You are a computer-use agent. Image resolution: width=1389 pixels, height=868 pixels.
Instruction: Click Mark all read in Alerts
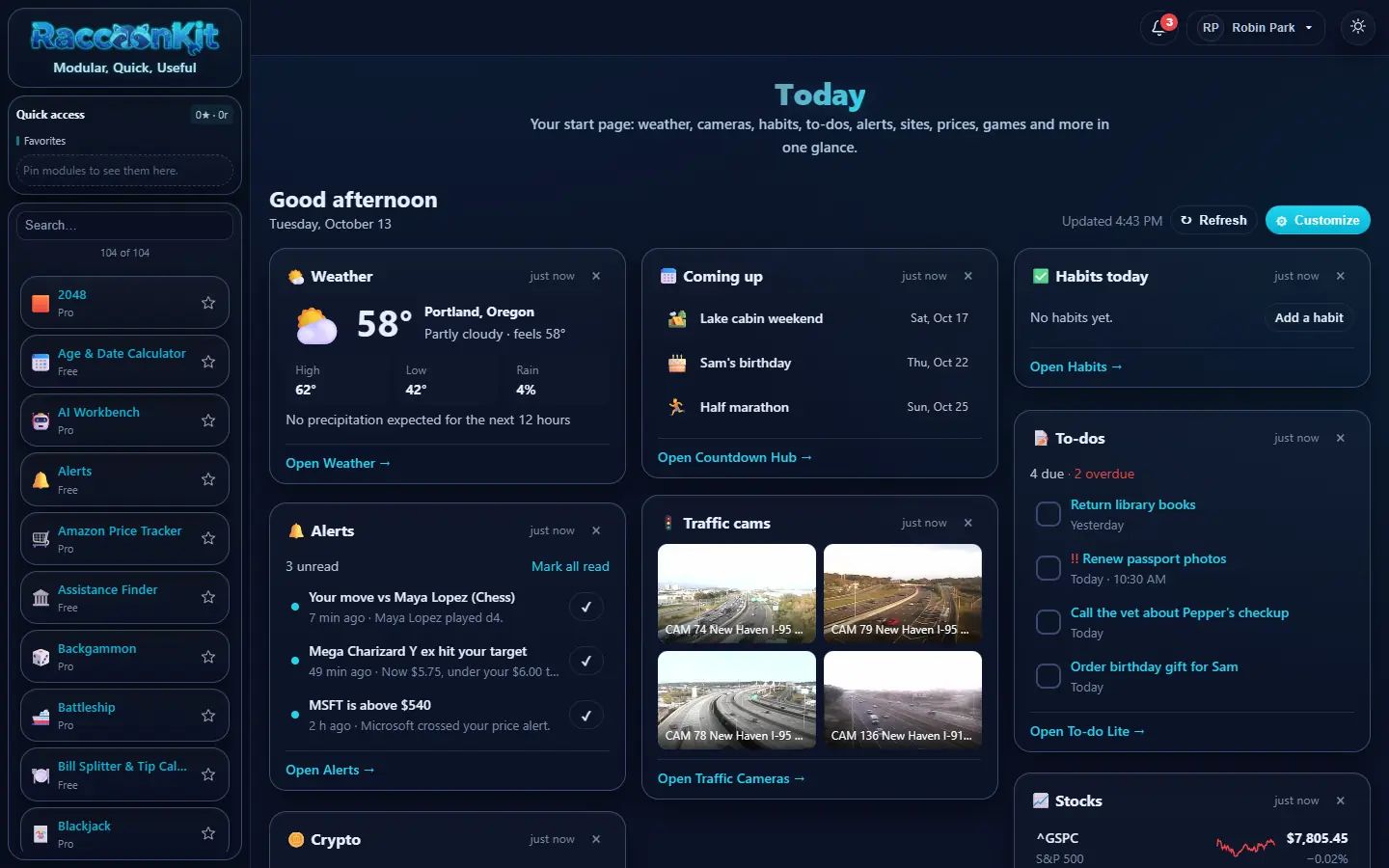570,566
